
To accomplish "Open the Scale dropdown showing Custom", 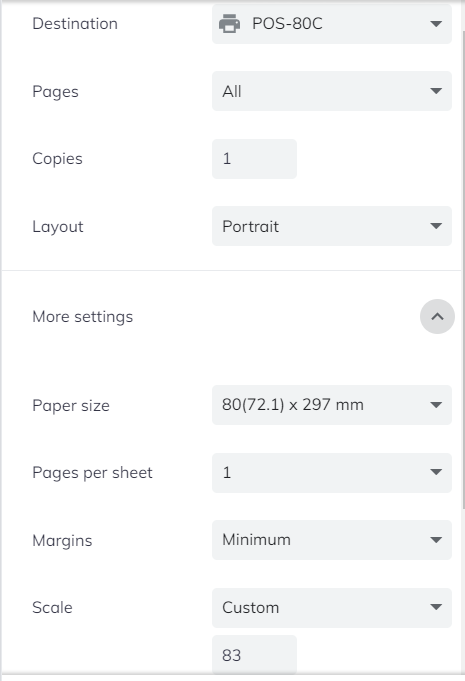I will click(x=332, y=608).
